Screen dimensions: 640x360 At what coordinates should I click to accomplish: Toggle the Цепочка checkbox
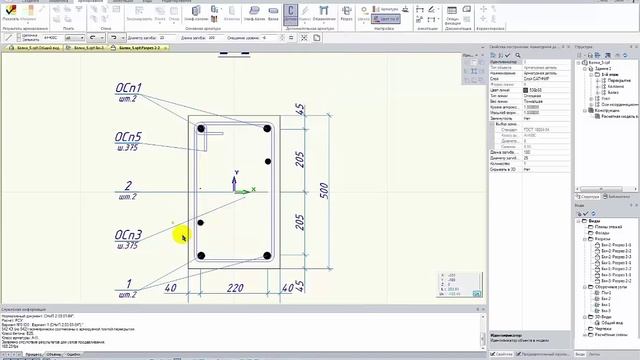pos(19,36)
